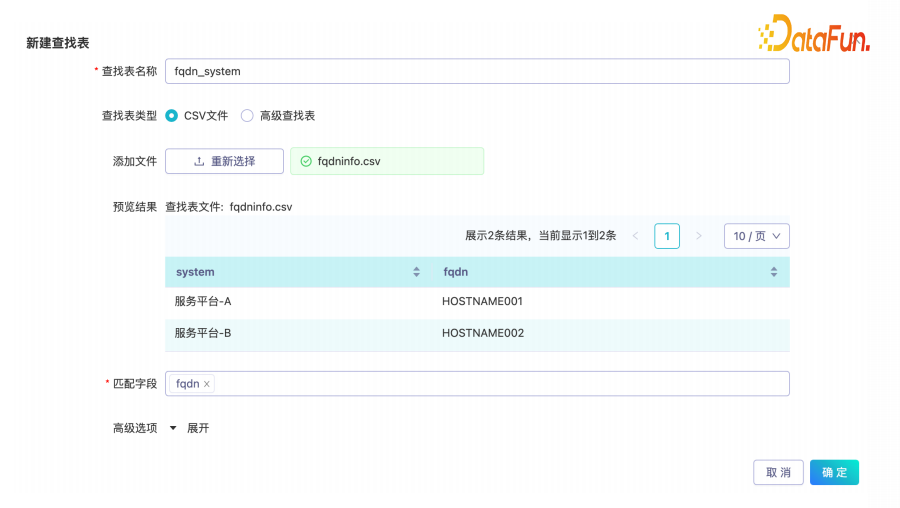Open the 10 / 页 page size dropdown
The height and width of the screenshot is (508, 900).
(x=756, y=236)
